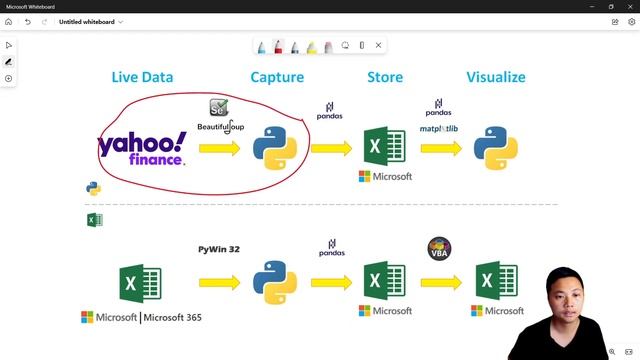640x360 pixels.
Task: Select the Excel icon above Microsoft 365 logo
Action: (140, 283)
